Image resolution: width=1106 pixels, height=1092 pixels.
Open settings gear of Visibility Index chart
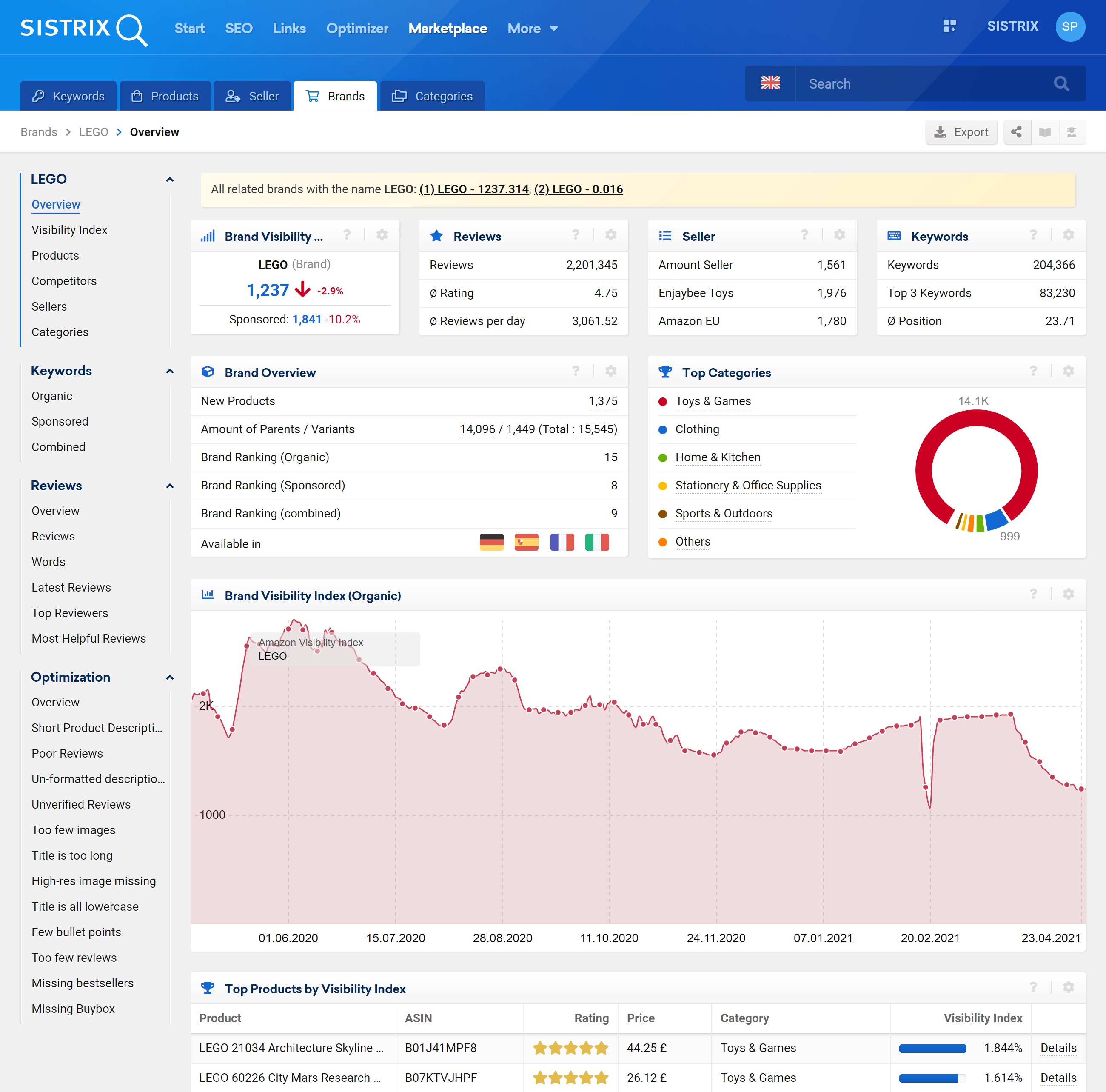point(1068,595)
